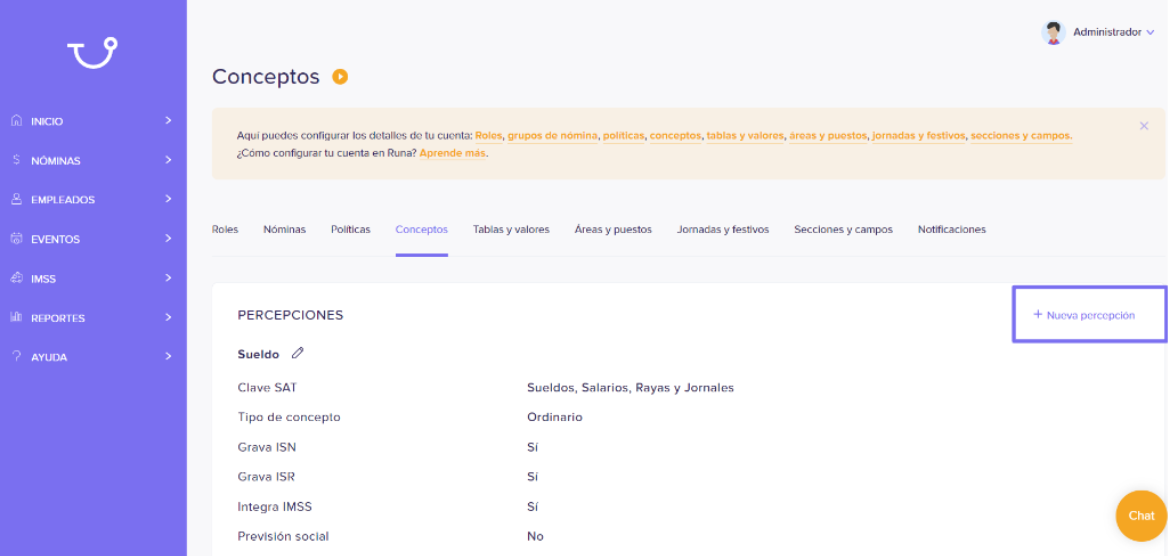Screen dimensions: 1176x556
Task: Open the orange Chat bubble
Action: point(1142,515)
